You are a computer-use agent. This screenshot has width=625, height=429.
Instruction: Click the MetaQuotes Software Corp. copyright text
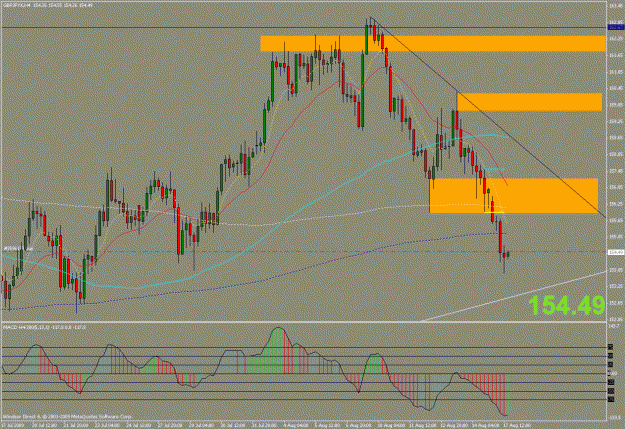click(x=67, y=416)
